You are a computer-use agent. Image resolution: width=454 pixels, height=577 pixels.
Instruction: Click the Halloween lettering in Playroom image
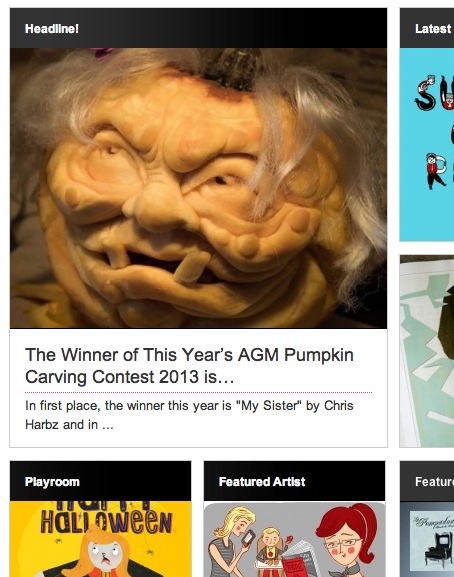pos(106,522)
